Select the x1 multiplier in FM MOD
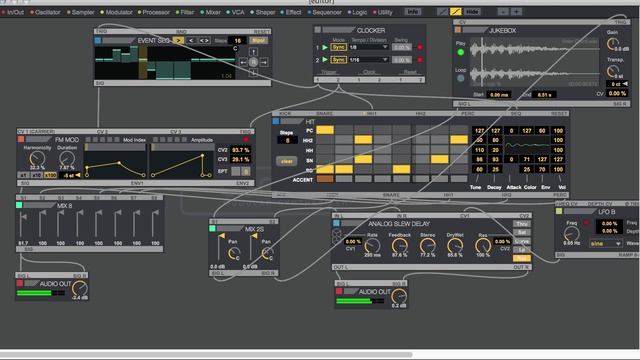This screenshot has width=640, height=360. [x=23, y=175]
